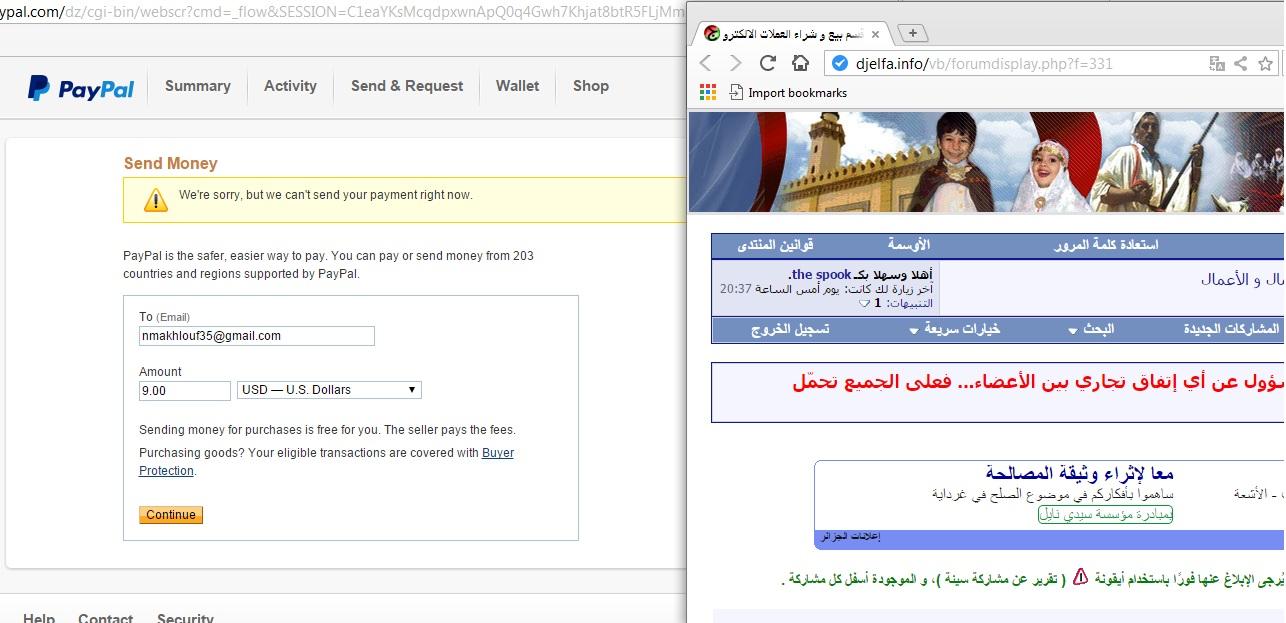Click the browser back arrow

[705, 63]
